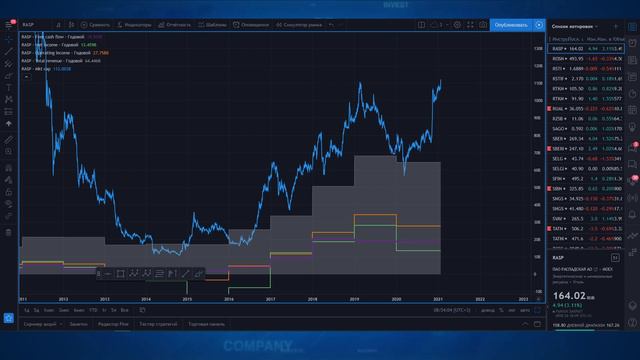The height and width of the screenshot is (360, 640).
Task: Select the chart patterns tool
Action: pyautogui.click(x=9, y=100)
